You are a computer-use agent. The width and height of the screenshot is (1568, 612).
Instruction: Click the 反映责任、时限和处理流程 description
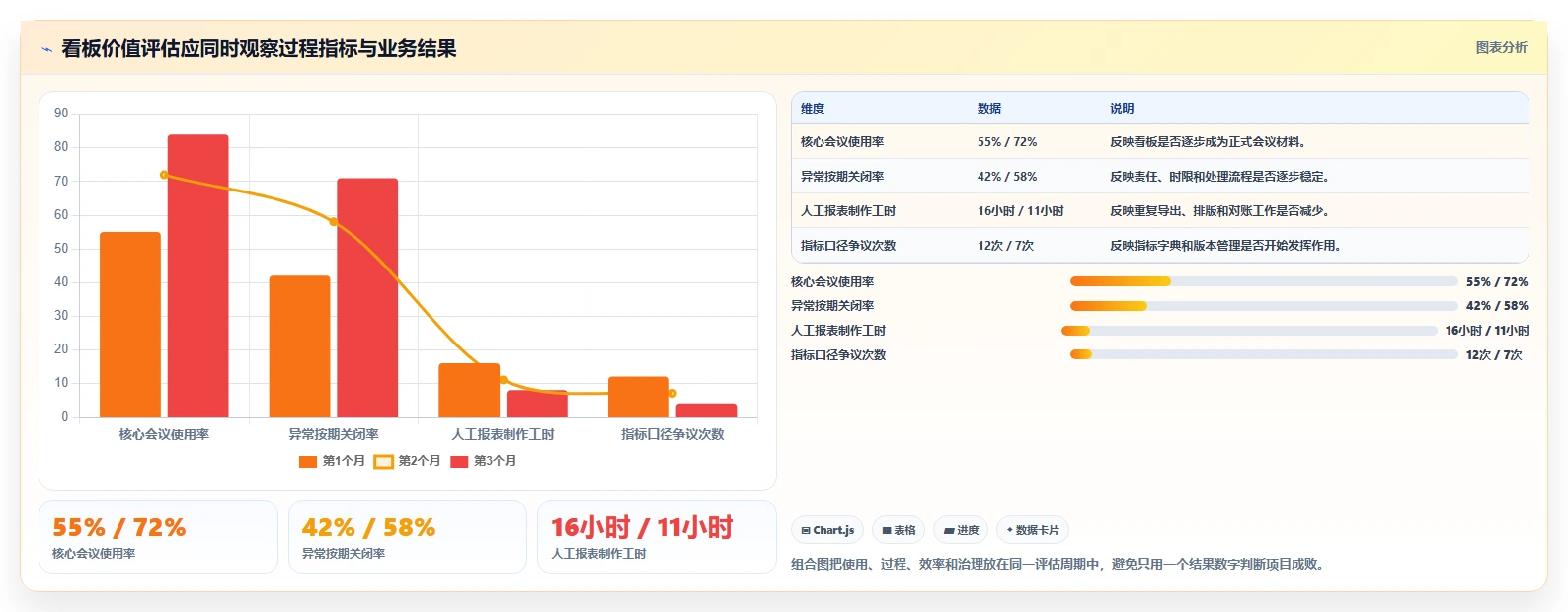1222,177
